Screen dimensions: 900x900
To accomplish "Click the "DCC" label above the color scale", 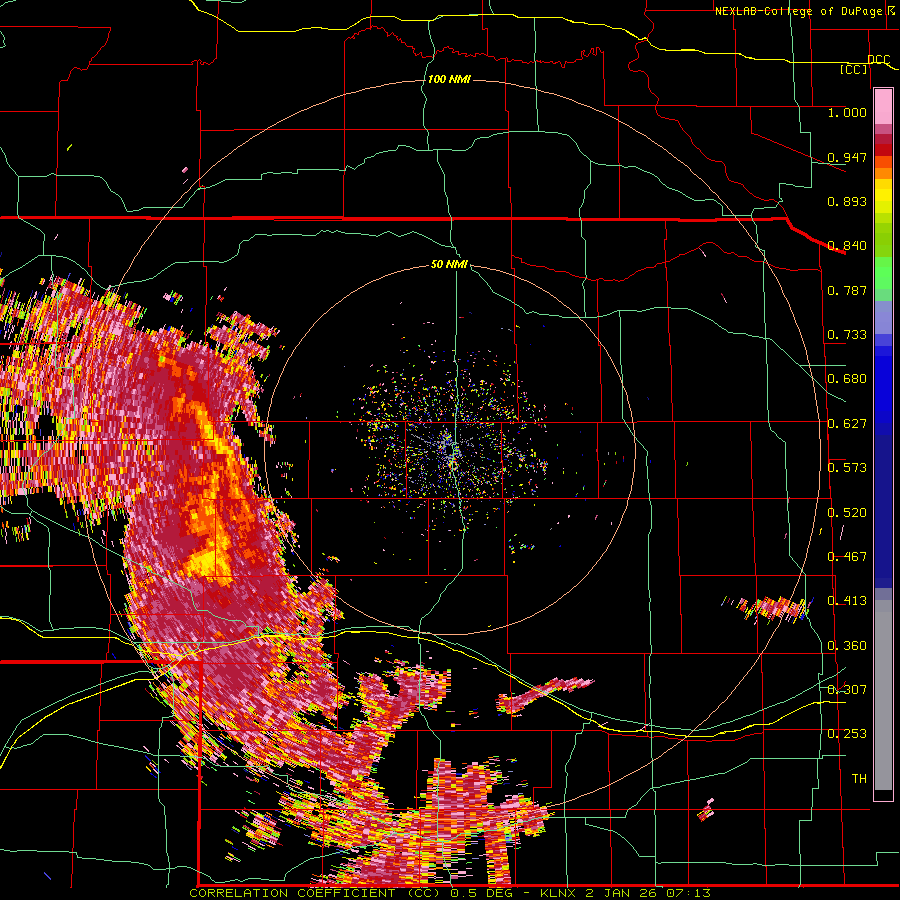I will tap(878, 60).
